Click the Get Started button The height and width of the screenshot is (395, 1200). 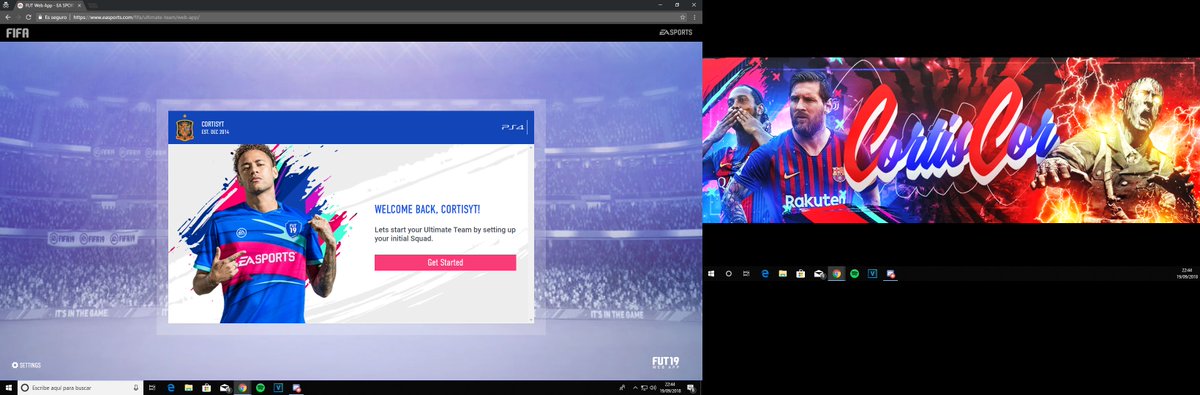point(445,262)
